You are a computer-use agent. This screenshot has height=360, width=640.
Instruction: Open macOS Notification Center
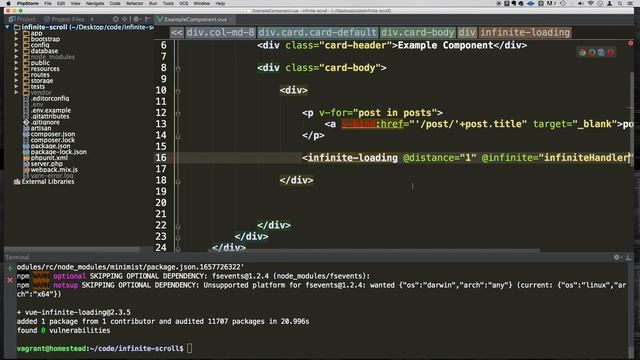pyautogui.click(x=630, y=3)
